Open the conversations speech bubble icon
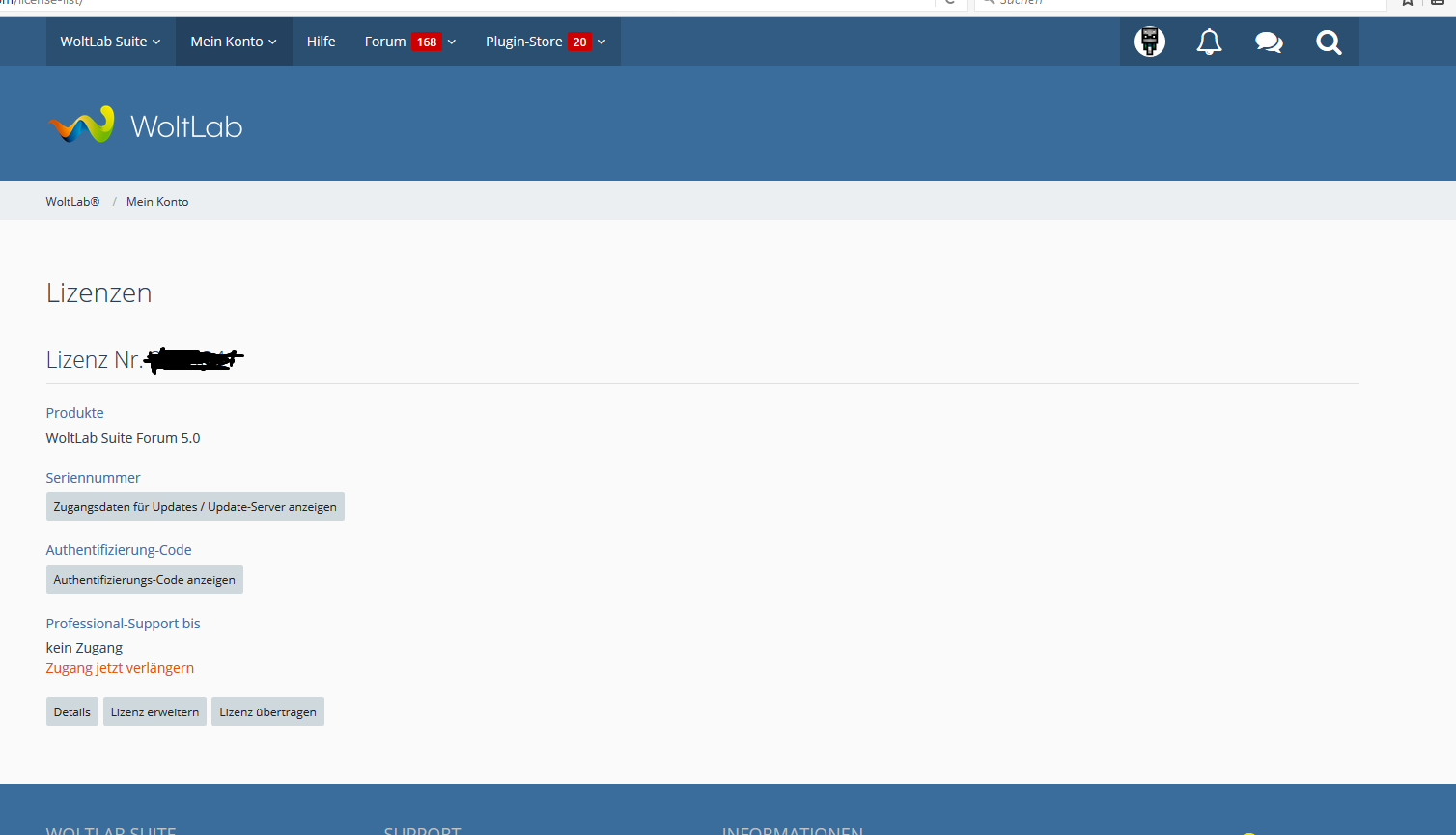 pyautogui.click(x=1269, y=42)
